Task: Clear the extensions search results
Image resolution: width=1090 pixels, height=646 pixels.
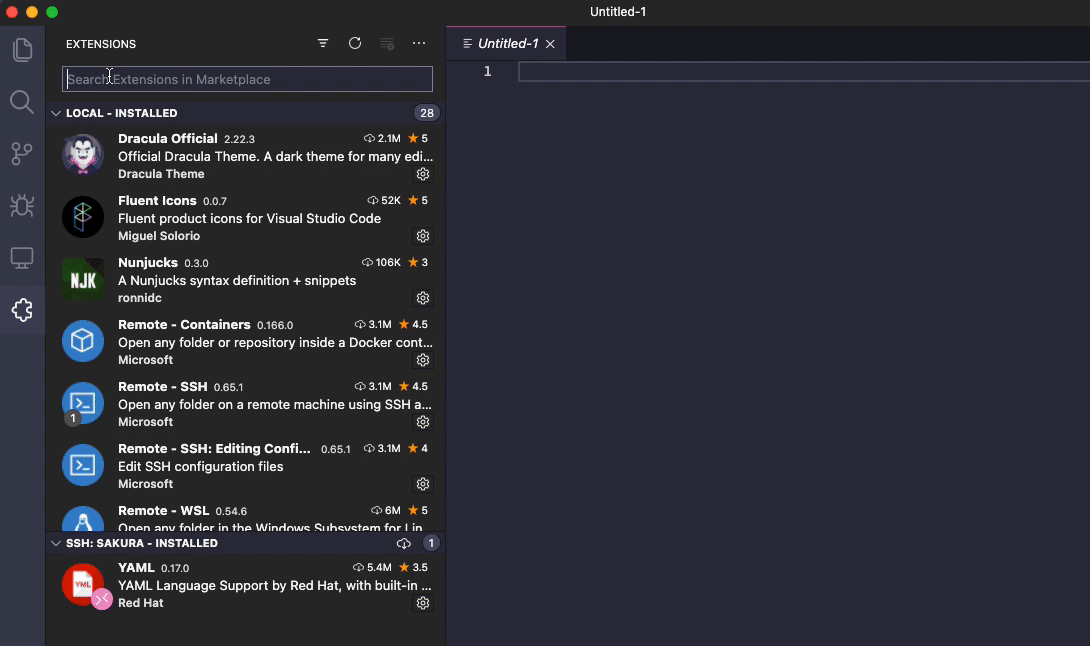Action: click(x=387, y=43)
